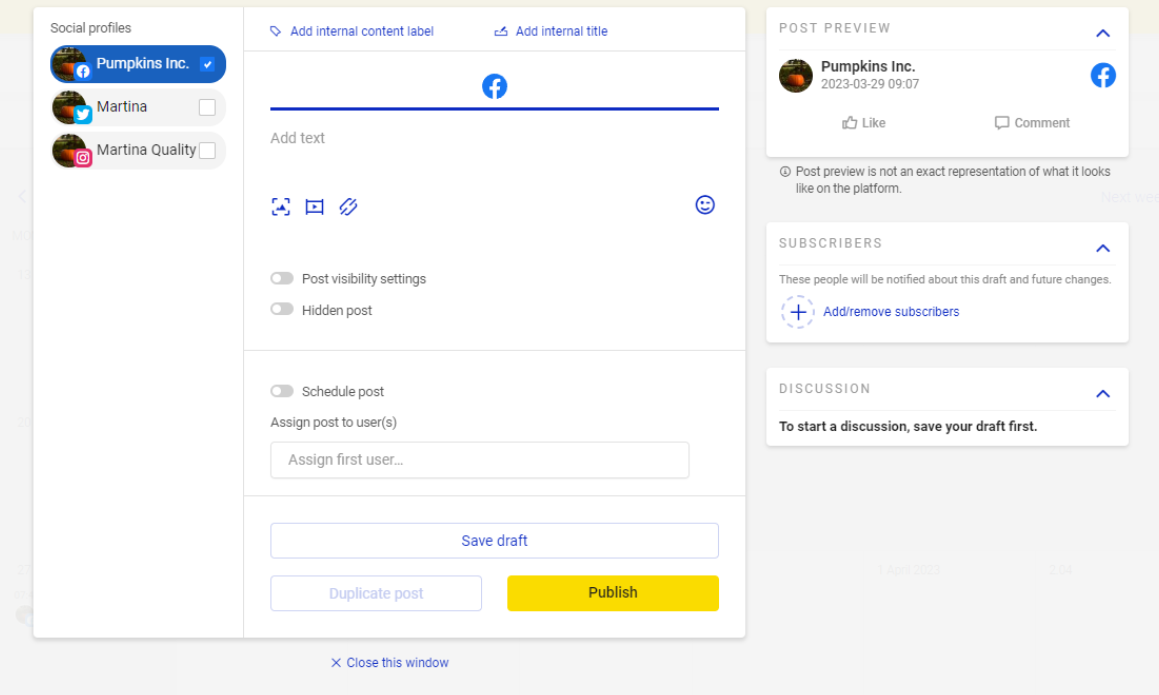Click the attach link icon
This screenshot has width=1159, height=695.
(348, 207)
